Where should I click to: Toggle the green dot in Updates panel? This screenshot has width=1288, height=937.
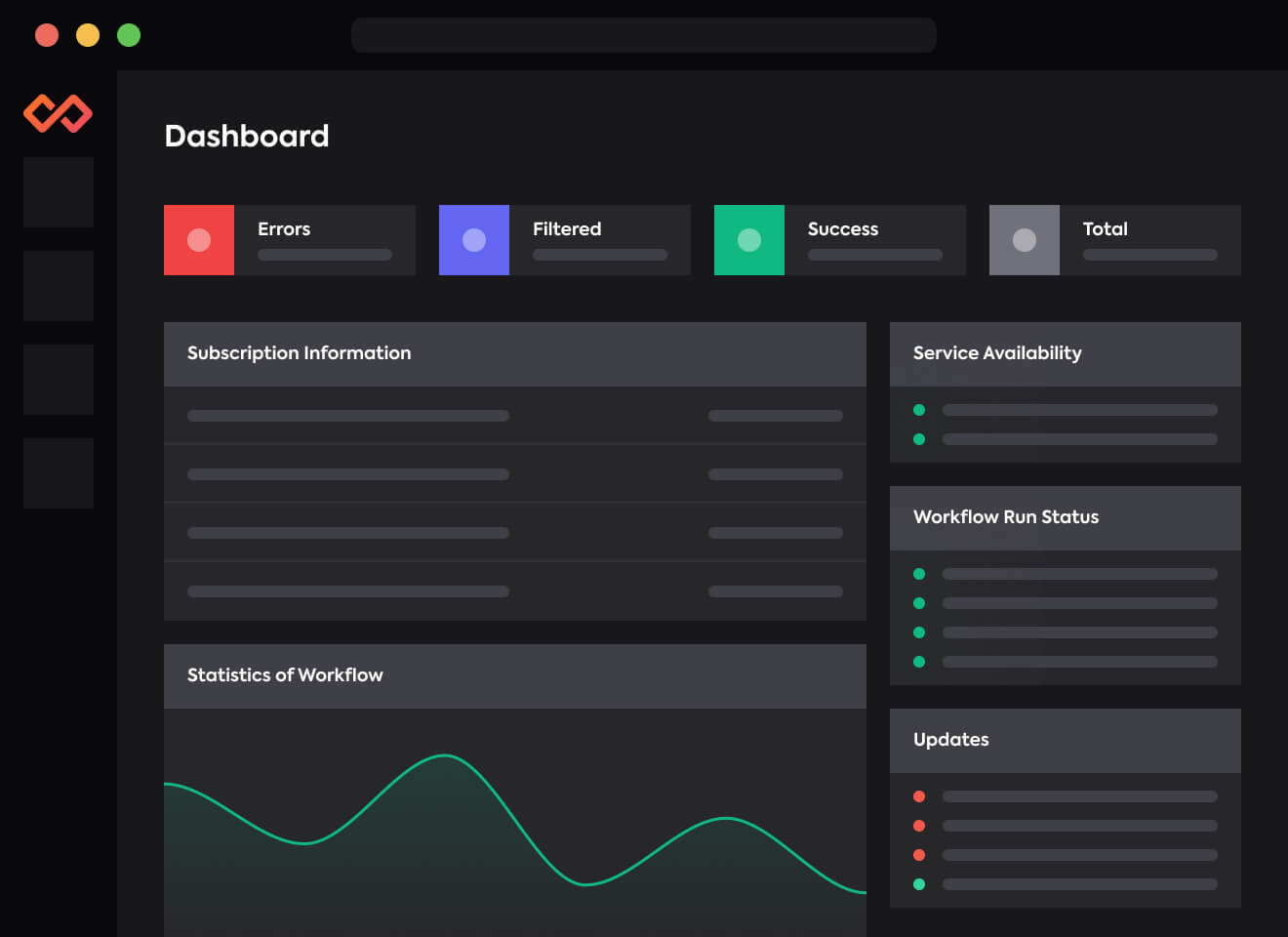click(918, 884)
